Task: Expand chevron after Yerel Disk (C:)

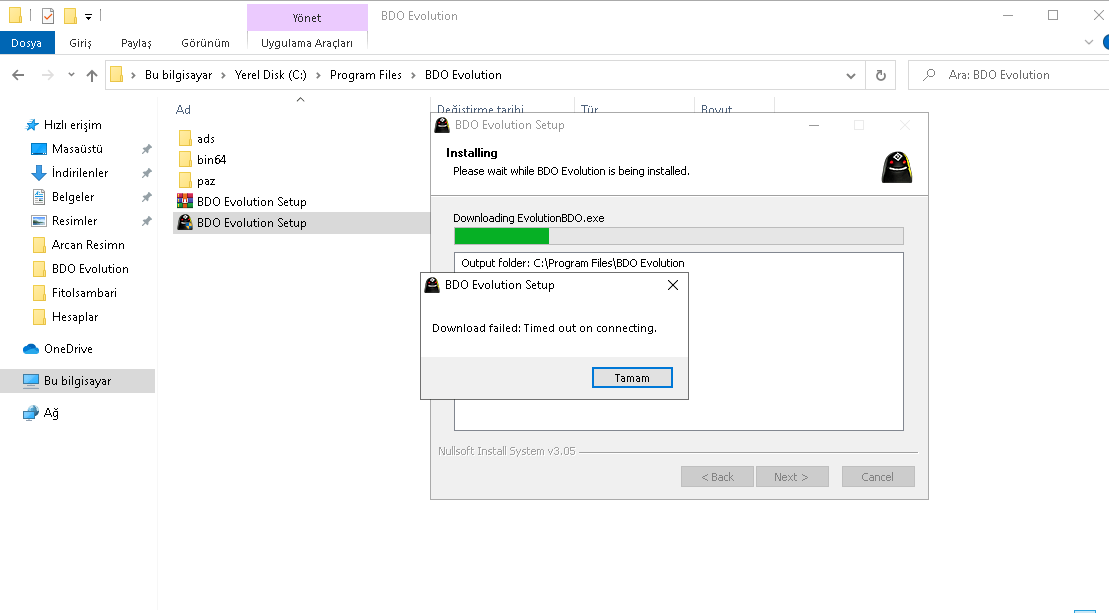Action: click(318, 75)
